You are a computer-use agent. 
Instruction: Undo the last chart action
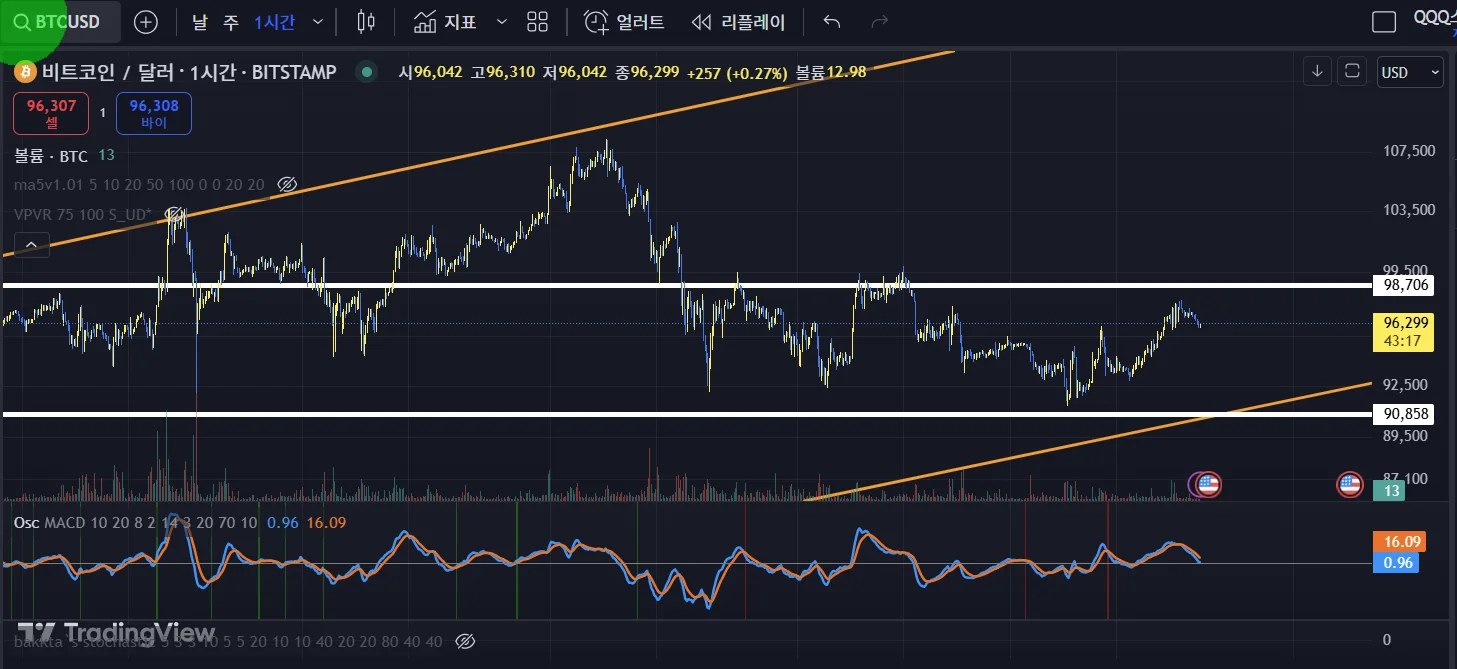[x=831, y=22]
